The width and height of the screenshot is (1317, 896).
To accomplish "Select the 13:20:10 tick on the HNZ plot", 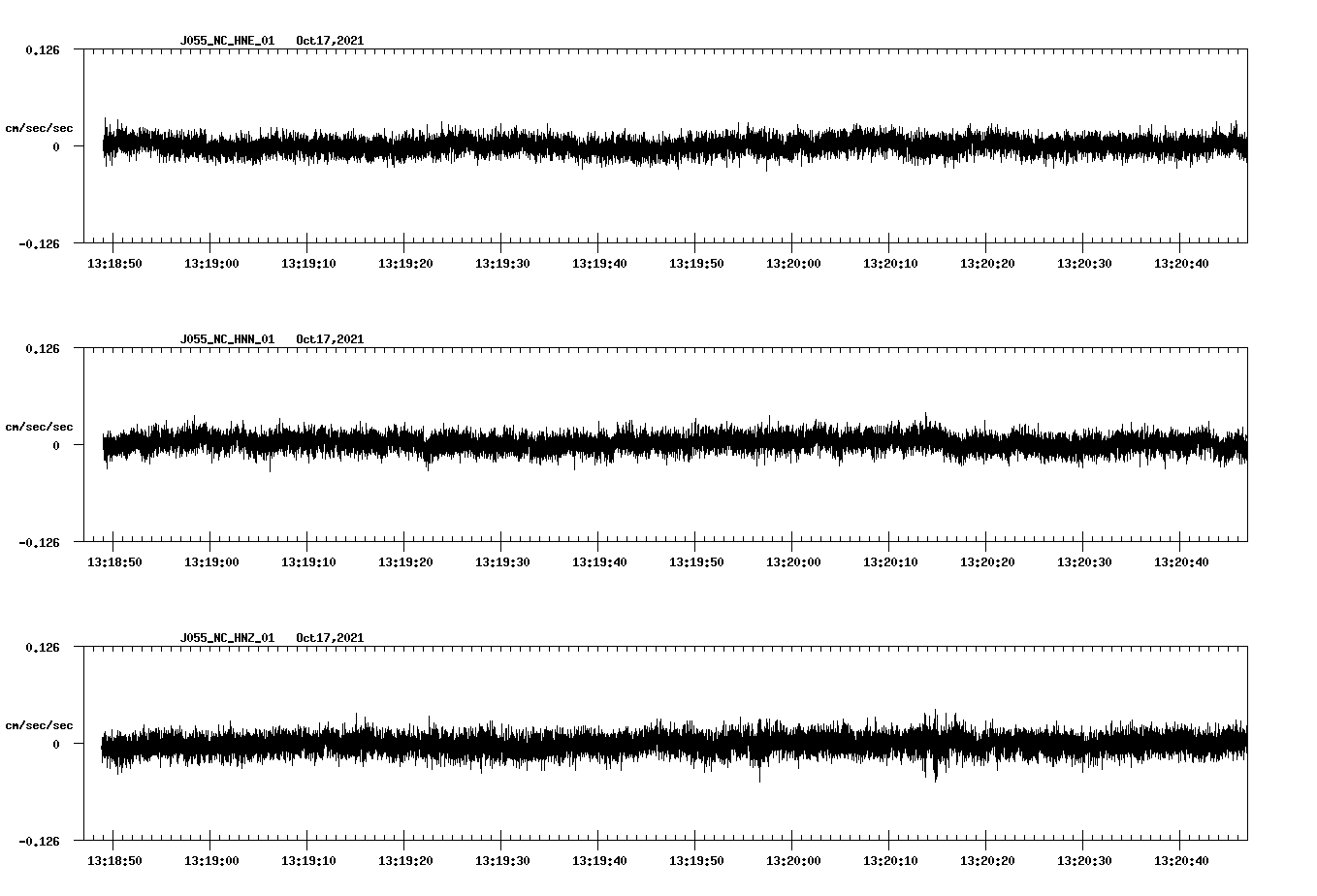I will coord(889,835).
